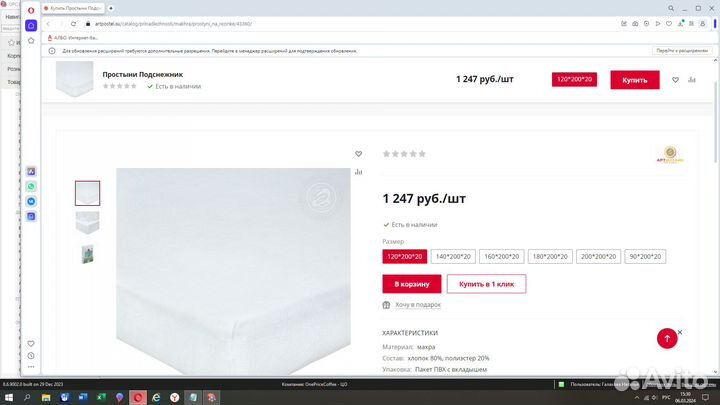Click Купить в 1 клик button
This screenshot has width=720, height=405.
(x=486, y=284)
